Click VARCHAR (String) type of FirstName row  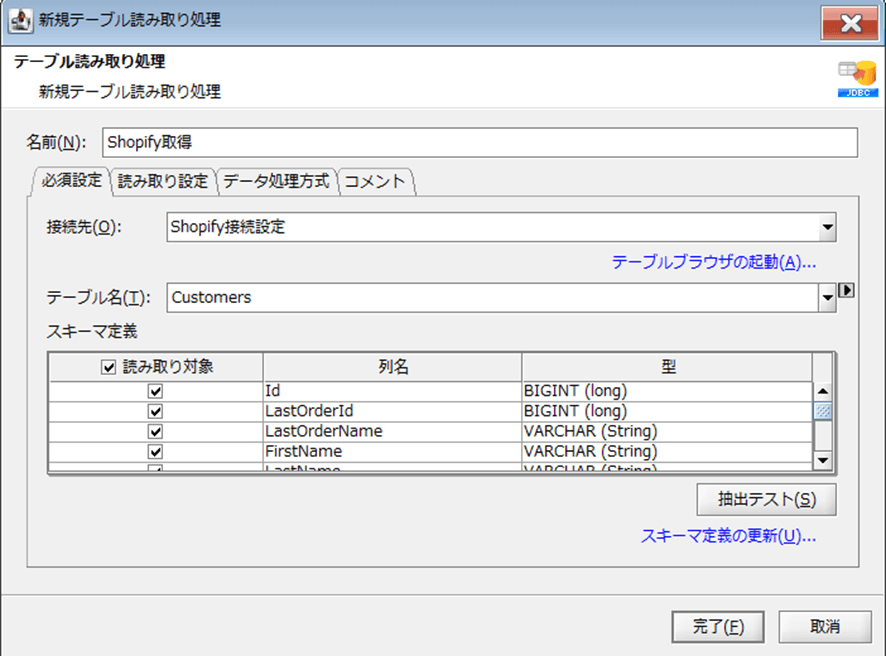coord(667,452)
